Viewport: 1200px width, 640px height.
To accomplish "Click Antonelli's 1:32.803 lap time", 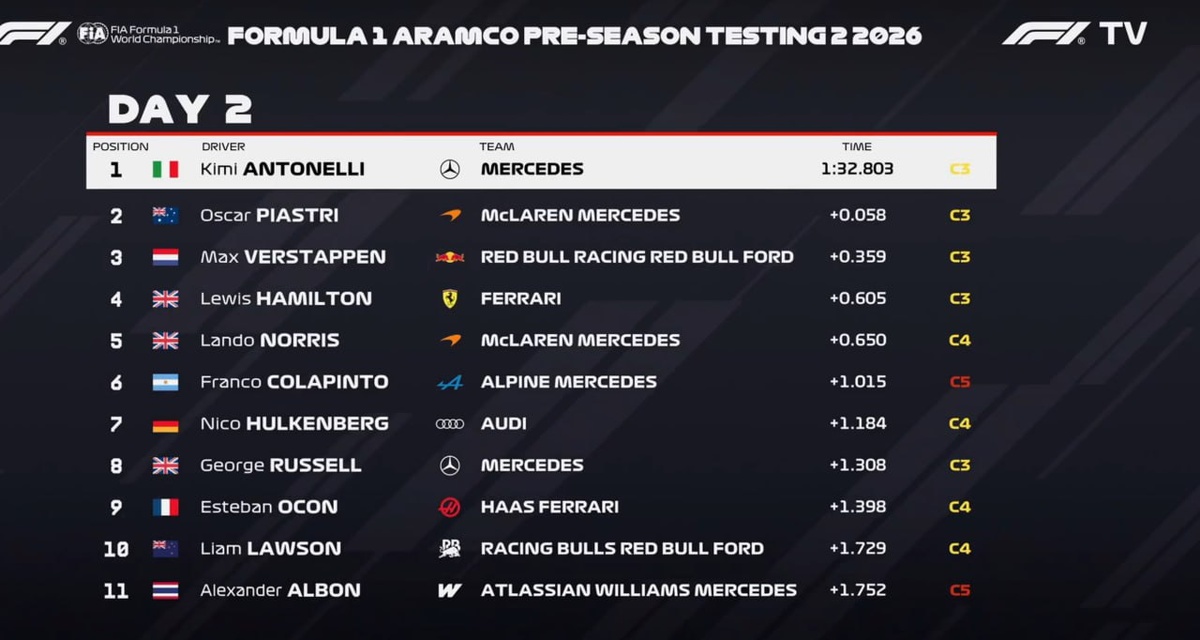I will (857, 169).
